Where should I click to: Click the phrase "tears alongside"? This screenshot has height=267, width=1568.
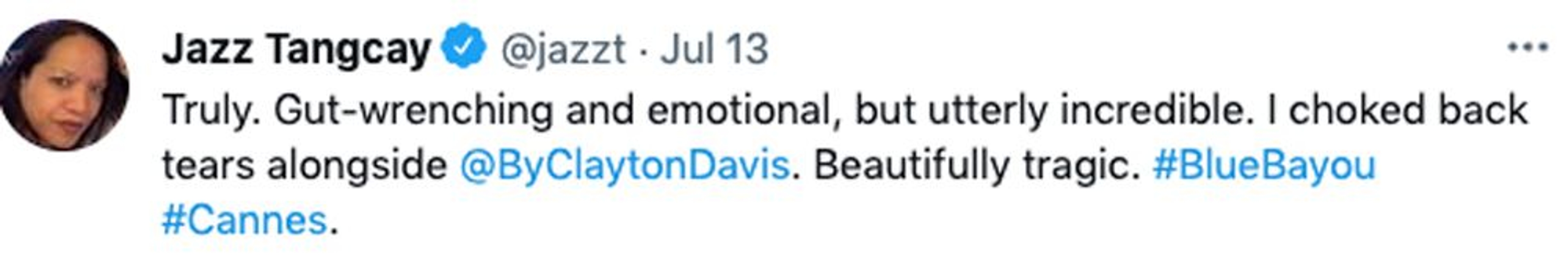(304, 166)
